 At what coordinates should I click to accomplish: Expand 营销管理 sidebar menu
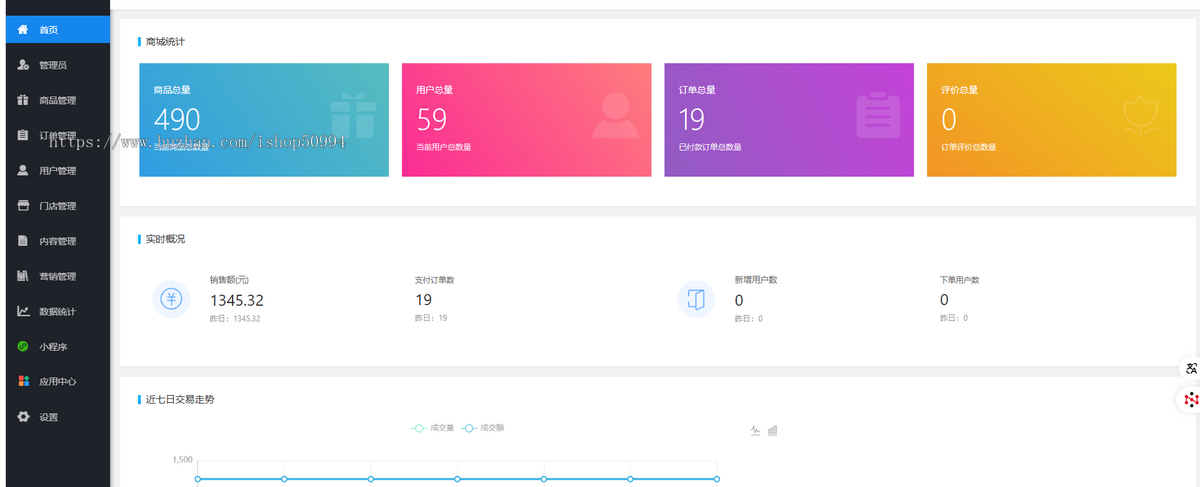(57, 276)
